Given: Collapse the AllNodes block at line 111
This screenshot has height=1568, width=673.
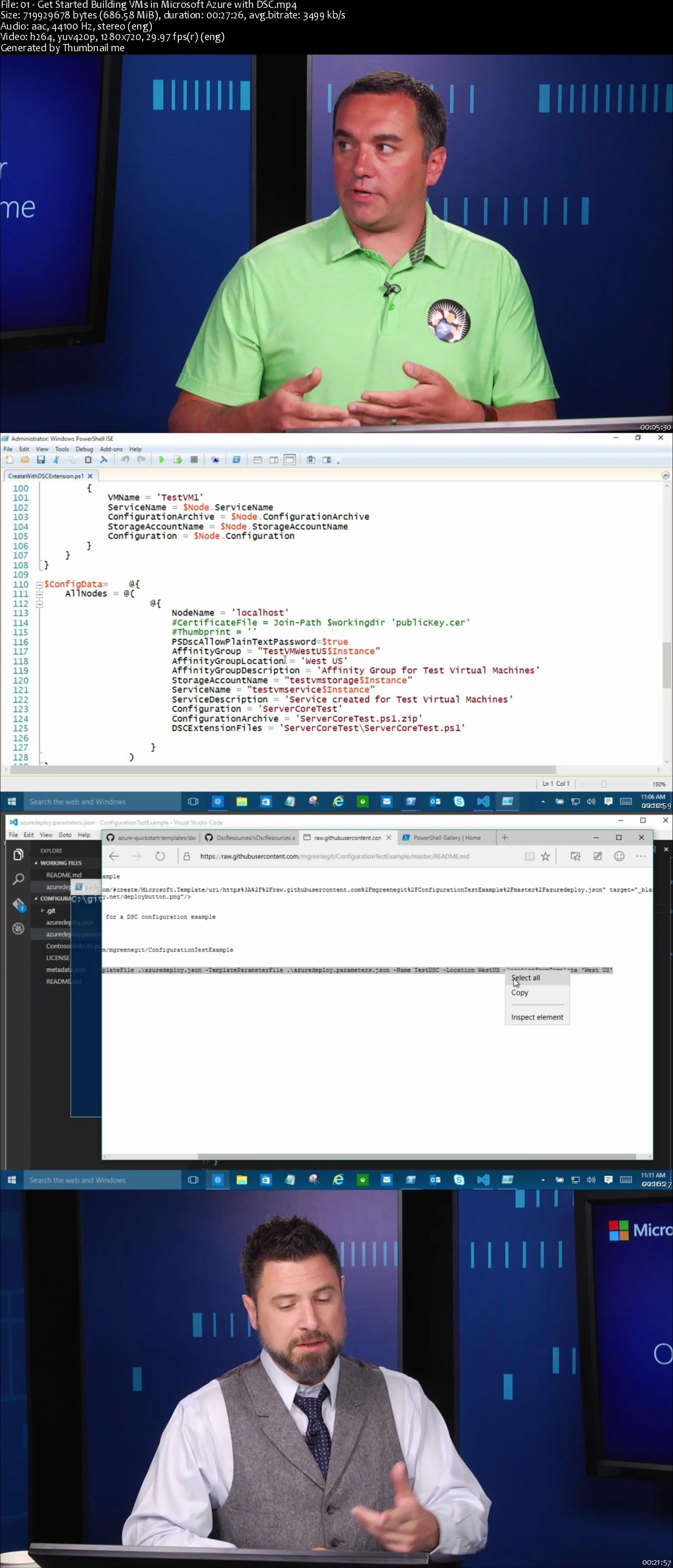Looking at the screenshot, I should (39, 594).
